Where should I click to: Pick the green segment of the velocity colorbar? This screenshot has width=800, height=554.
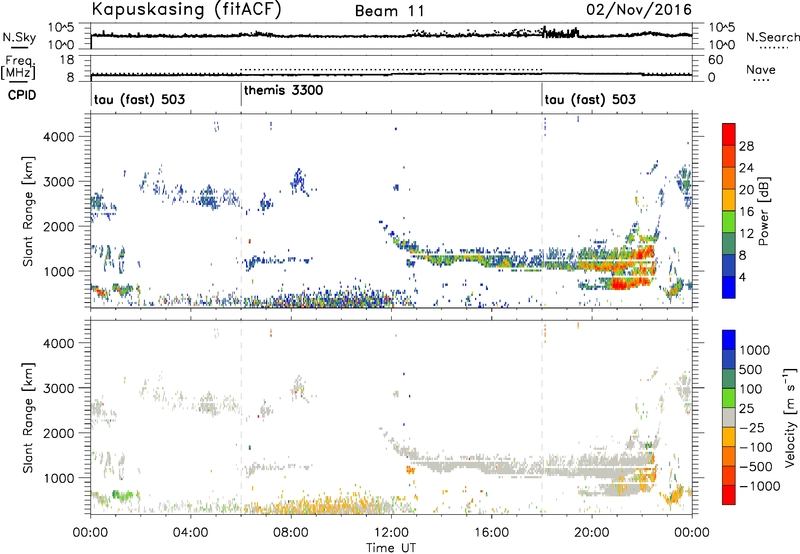click(729, 398)
